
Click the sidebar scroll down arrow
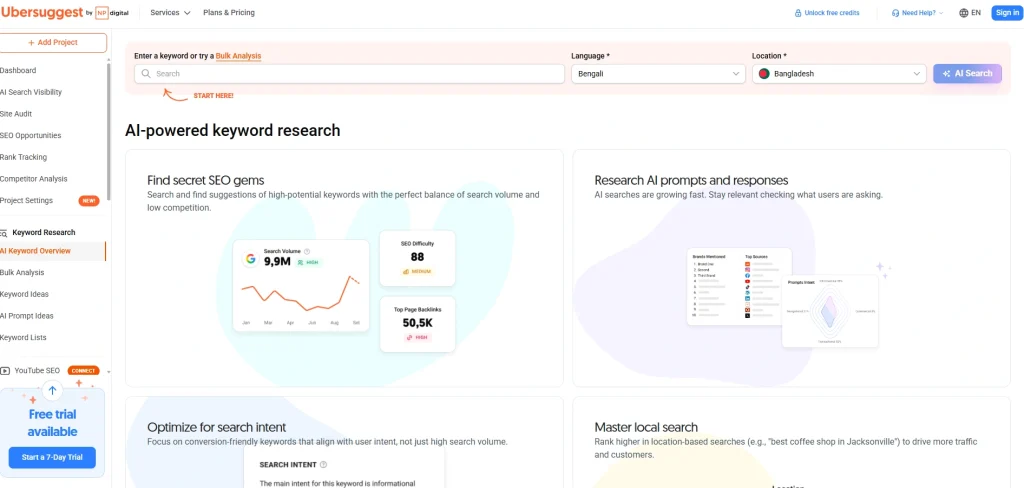[x=108, y=372]
